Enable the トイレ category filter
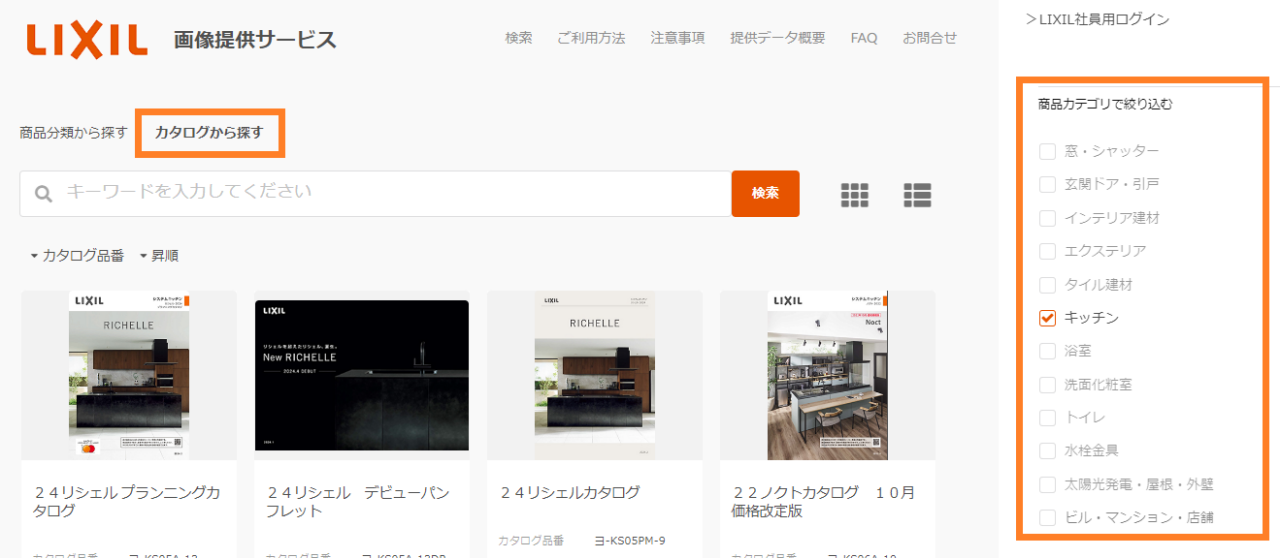Image resolution: width=1280 pixels, height=558 pixels. 1048,417
